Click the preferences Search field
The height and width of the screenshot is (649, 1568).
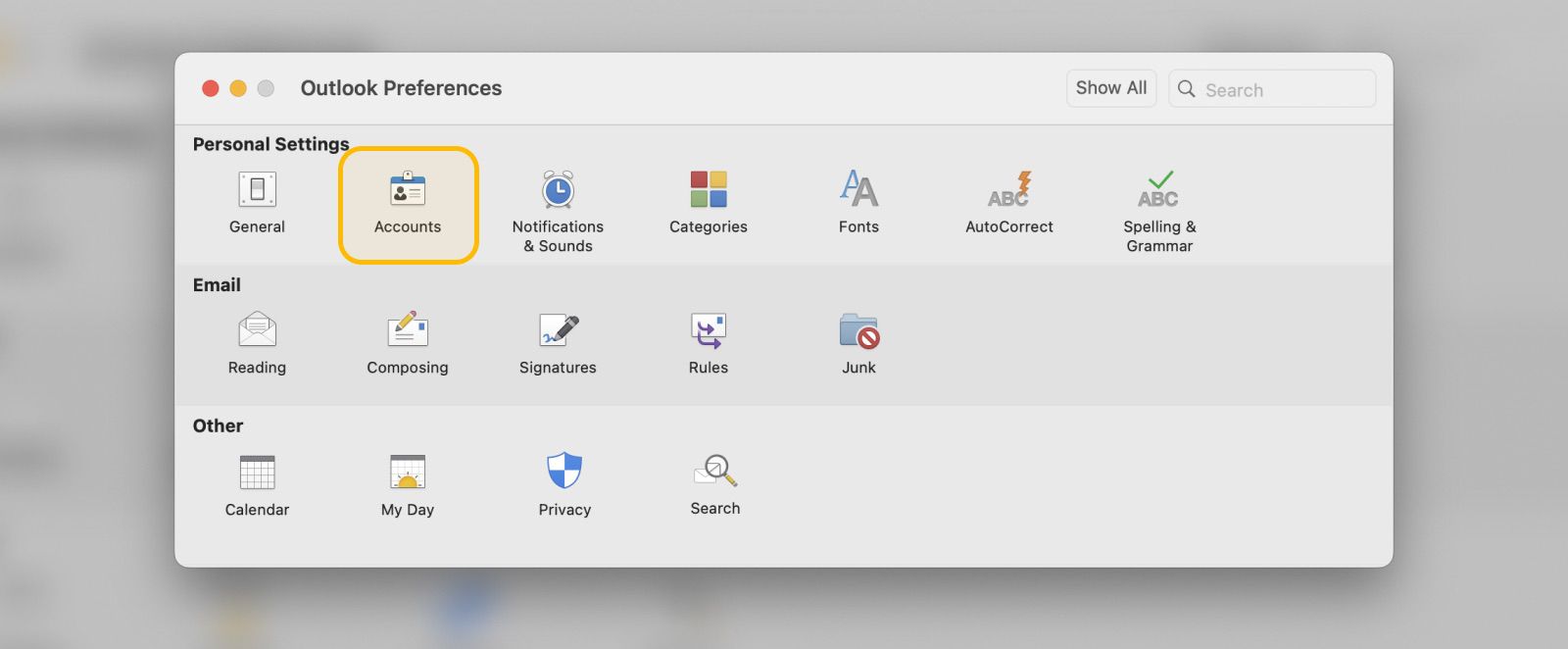pyautogui.click(x=1272, y=89)
